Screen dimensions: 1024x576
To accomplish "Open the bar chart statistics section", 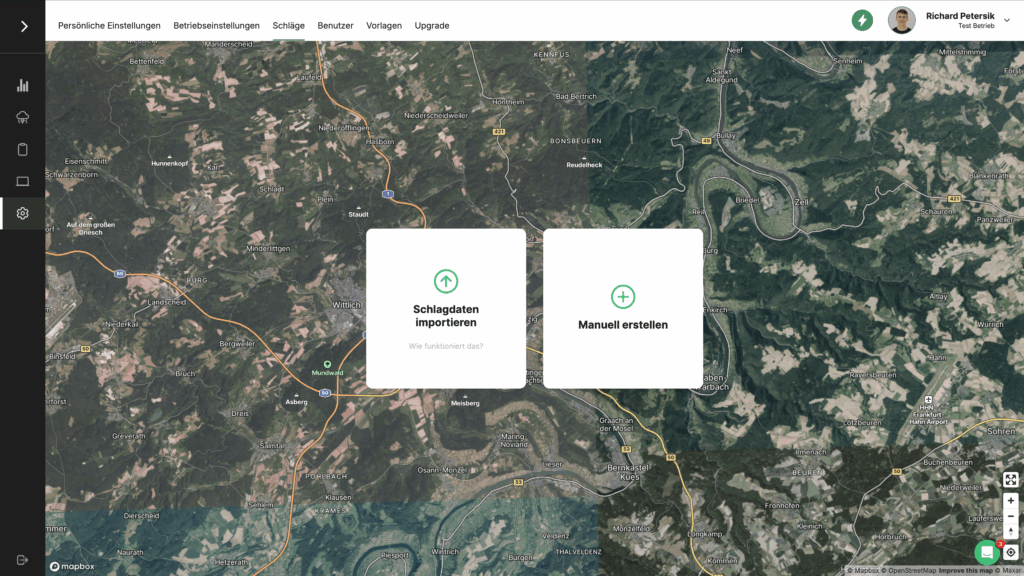I will [22, 86].
